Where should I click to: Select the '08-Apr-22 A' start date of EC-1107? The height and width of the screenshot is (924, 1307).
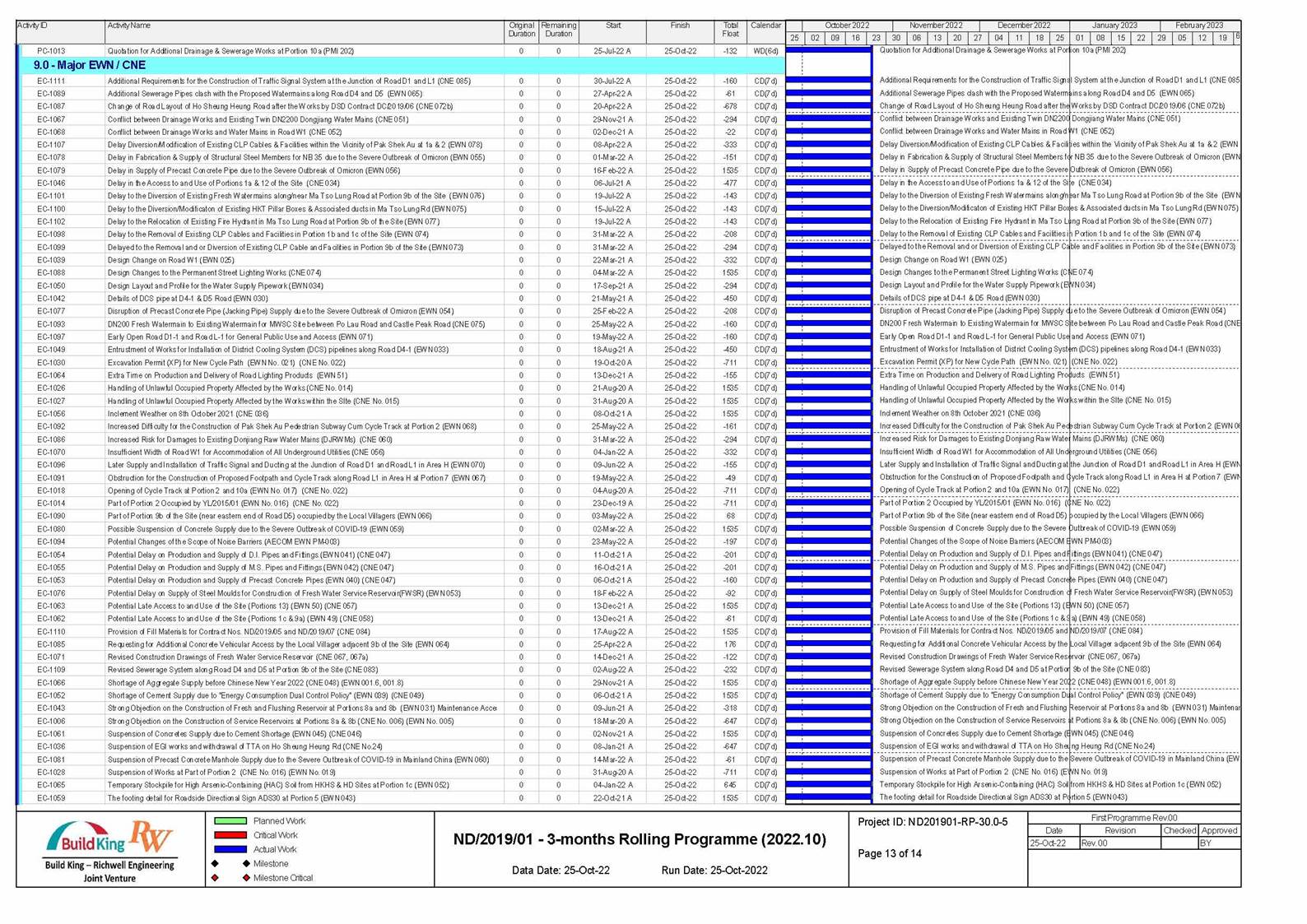(x=613, y=145)
